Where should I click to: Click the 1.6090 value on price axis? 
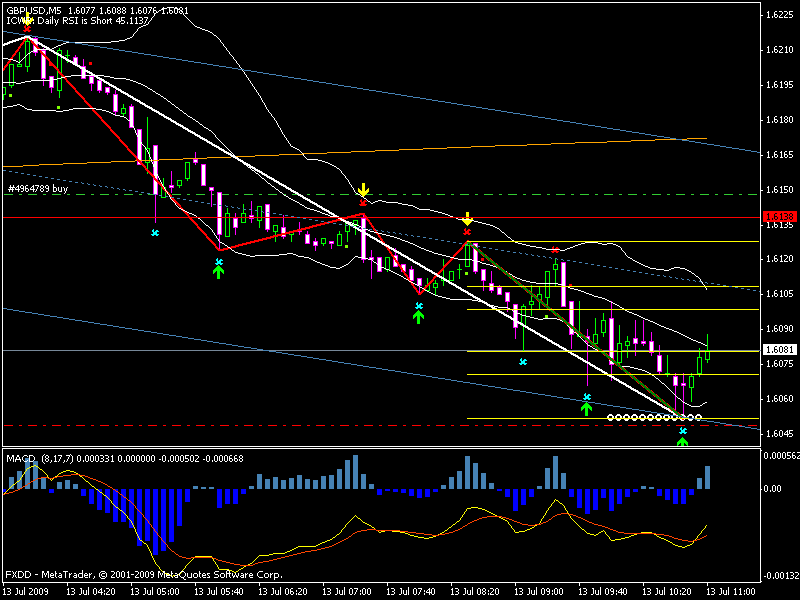point(780,329)
